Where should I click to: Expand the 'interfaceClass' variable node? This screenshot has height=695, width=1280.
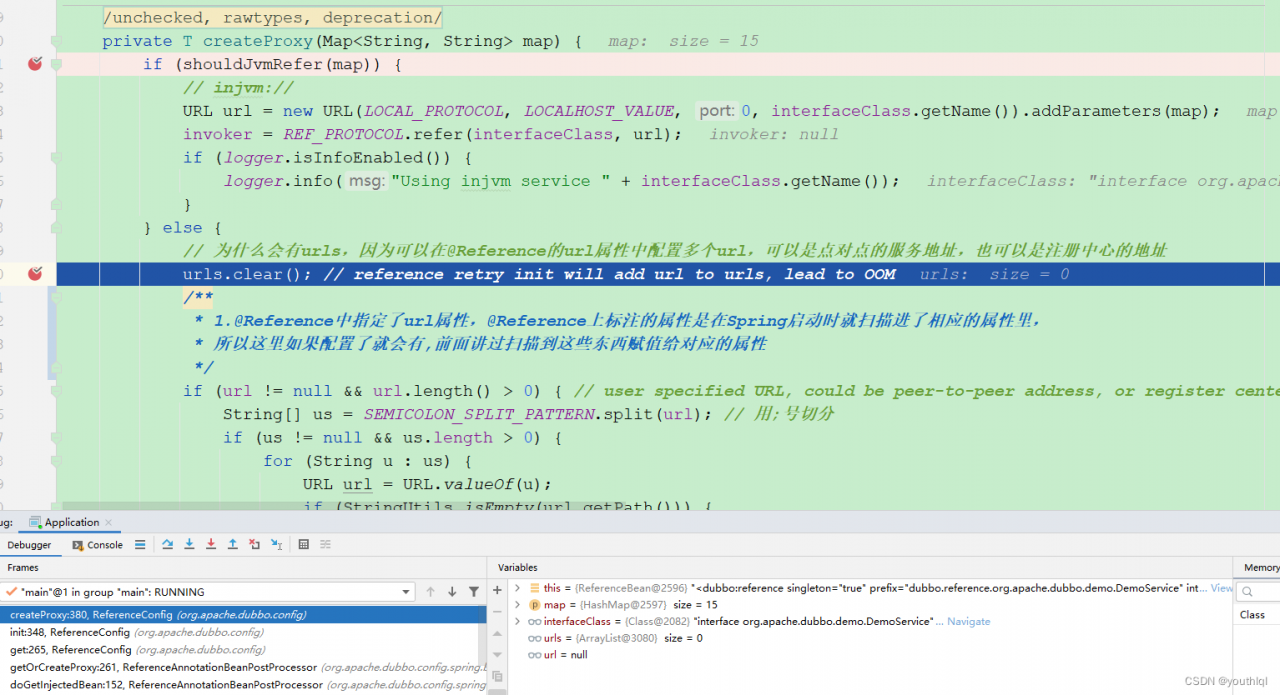pyautogui.click(x=517, y=621)
